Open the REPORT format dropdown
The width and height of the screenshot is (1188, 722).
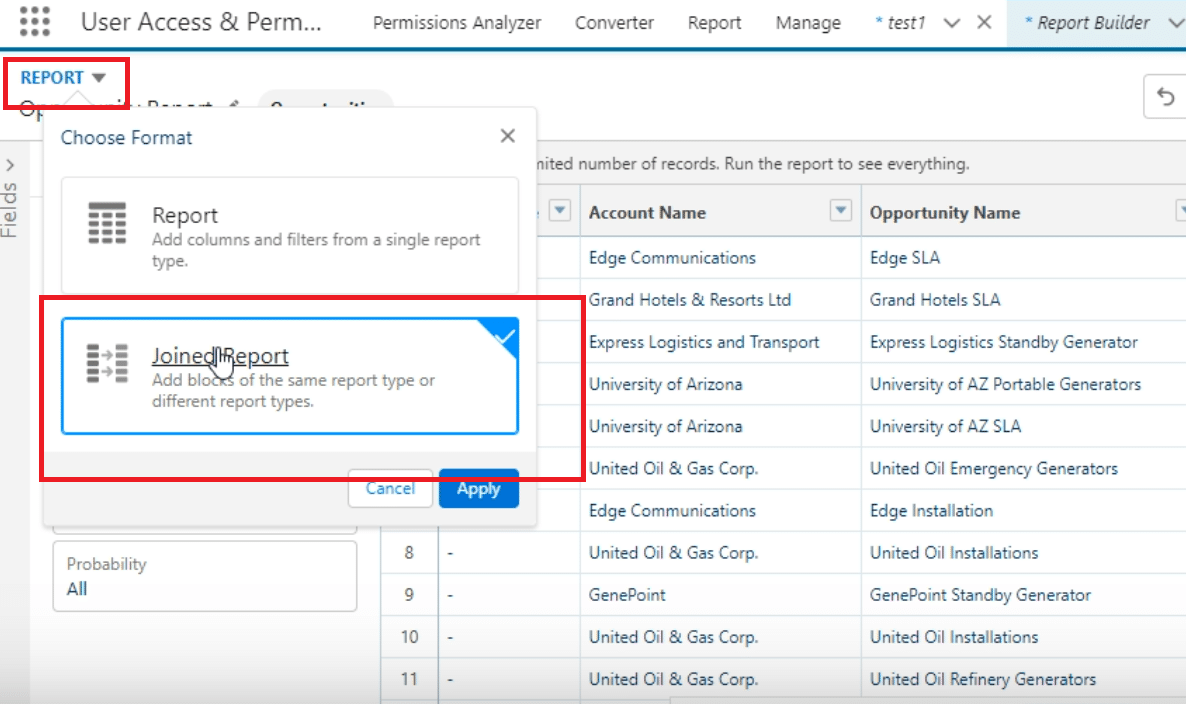point(63,78)
